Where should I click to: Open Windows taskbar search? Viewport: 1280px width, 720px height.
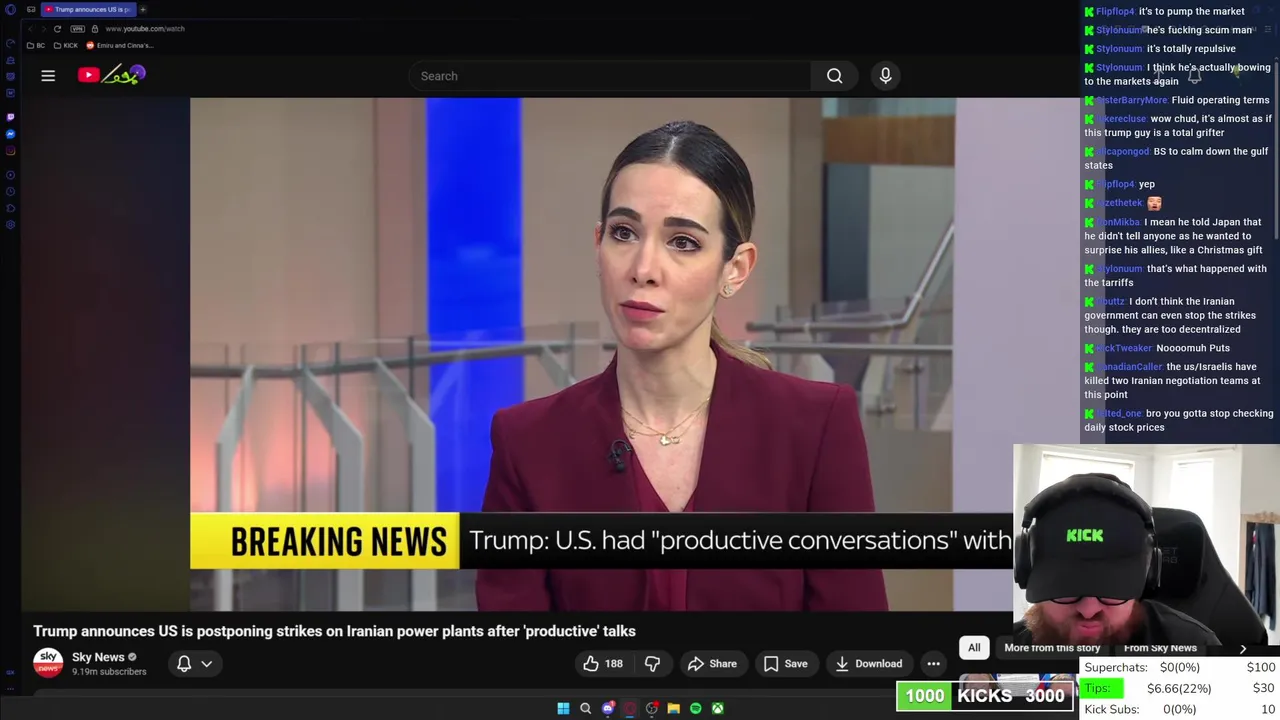click(x=585, y=708)
